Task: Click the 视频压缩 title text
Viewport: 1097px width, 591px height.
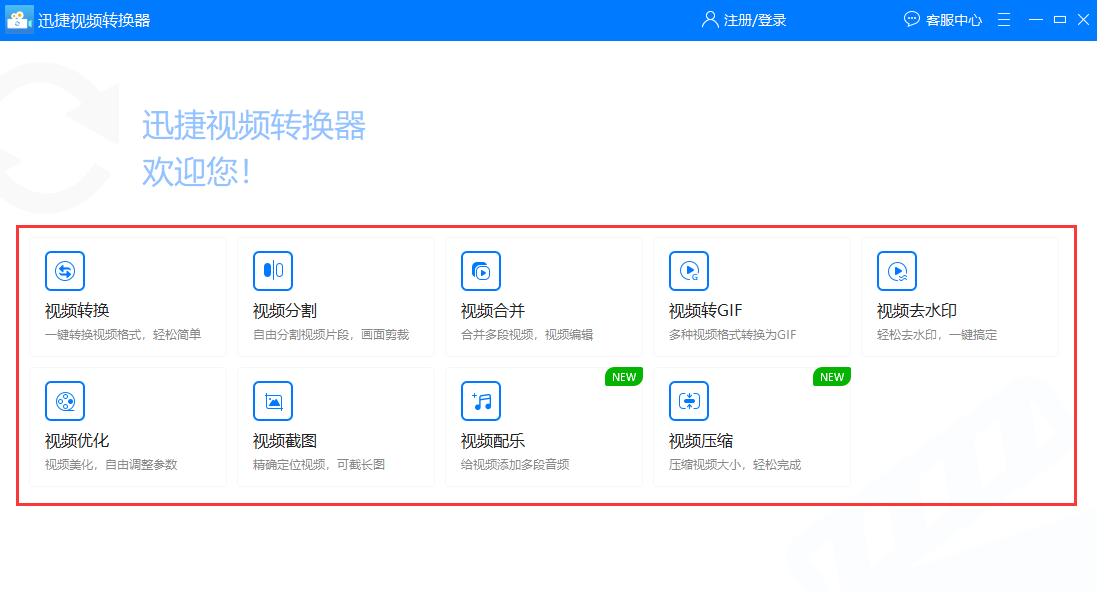Action: 701,441
